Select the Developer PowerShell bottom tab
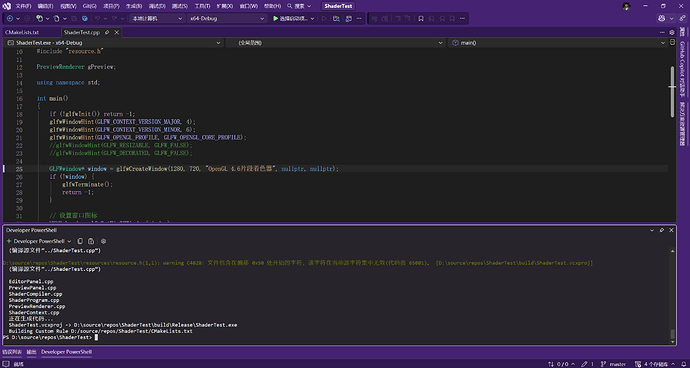This screenshot has height=368, width=690. point(66,352)
